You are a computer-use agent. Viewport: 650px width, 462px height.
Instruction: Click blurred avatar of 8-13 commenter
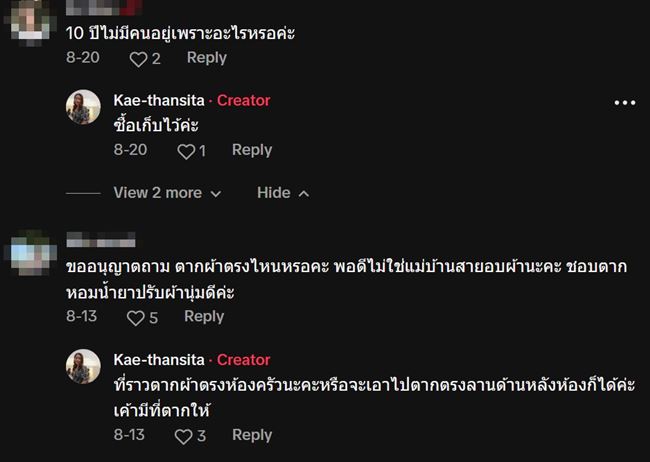click(27, 249)
